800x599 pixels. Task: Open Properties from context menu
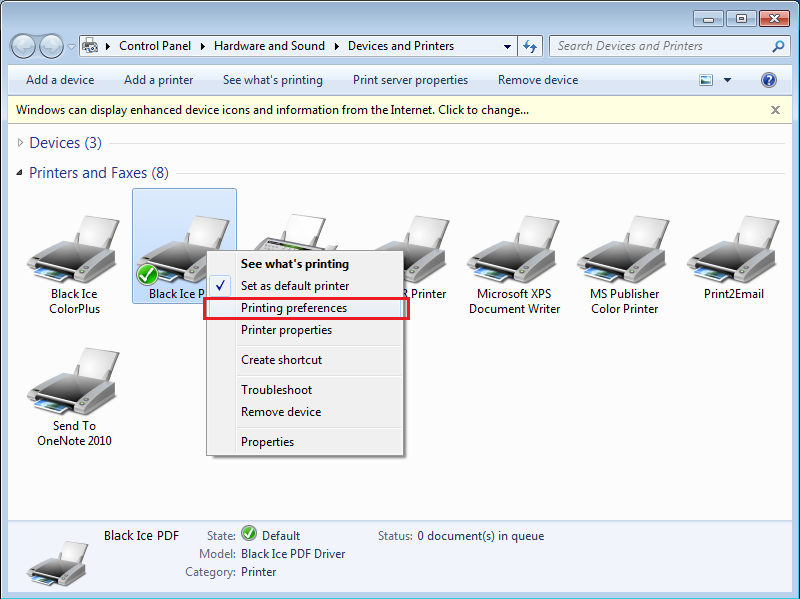click(305, 442)
